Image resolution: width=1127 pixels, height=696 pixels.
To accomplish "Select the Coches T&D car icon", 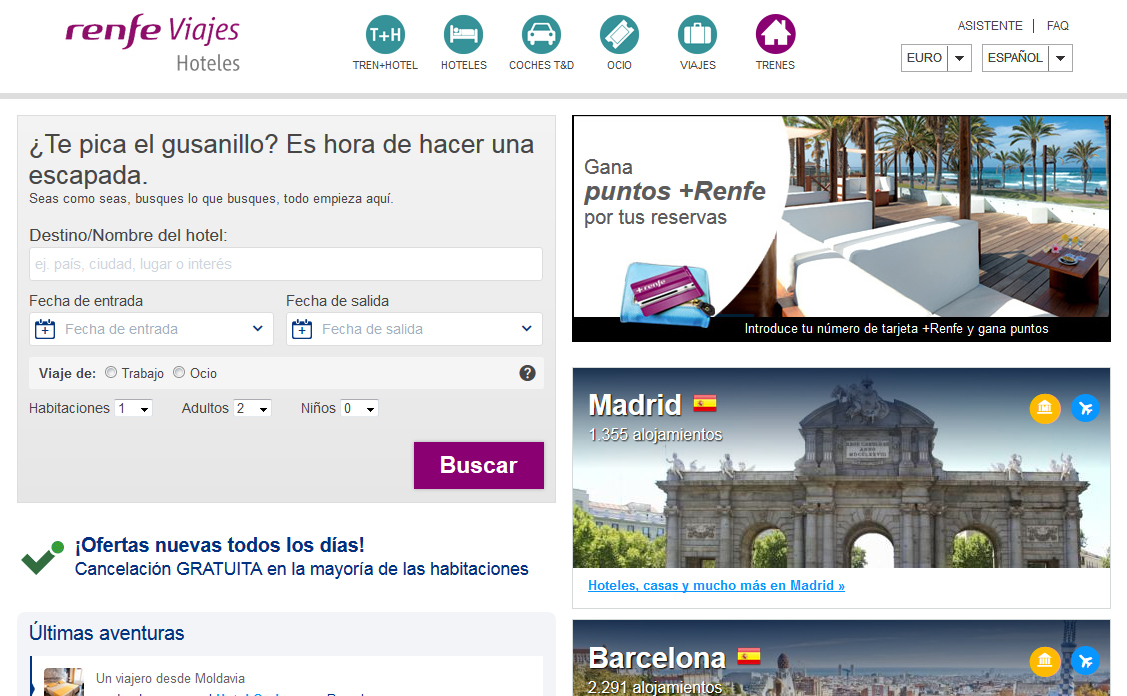I will click(x=541, y=35).
